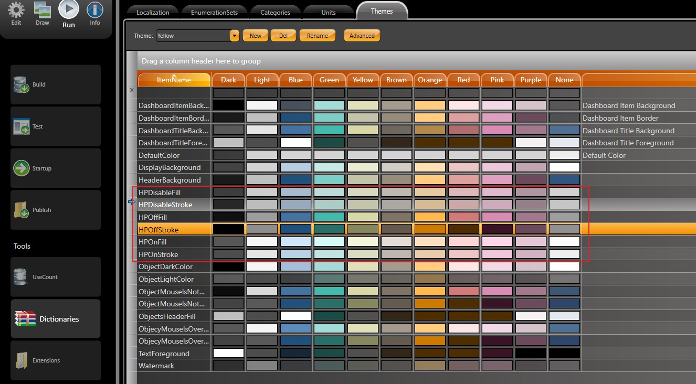Click the Green column header
This screenshot has height=384, width=696.
(x=329, y=80)
